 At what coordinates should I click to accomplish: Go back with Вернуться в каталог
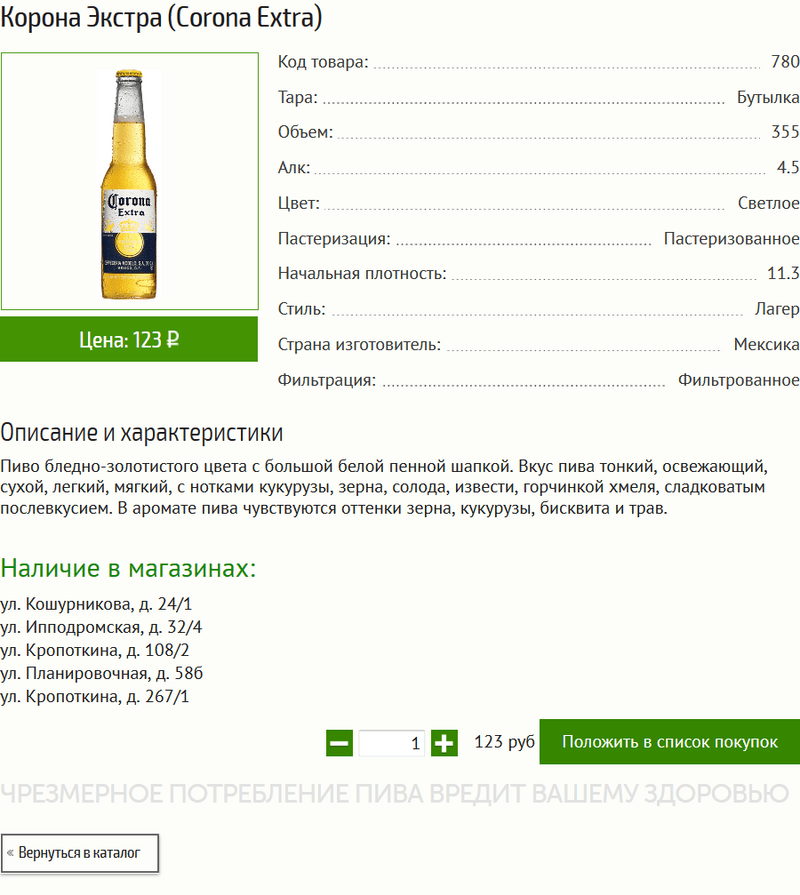point(79,853)
